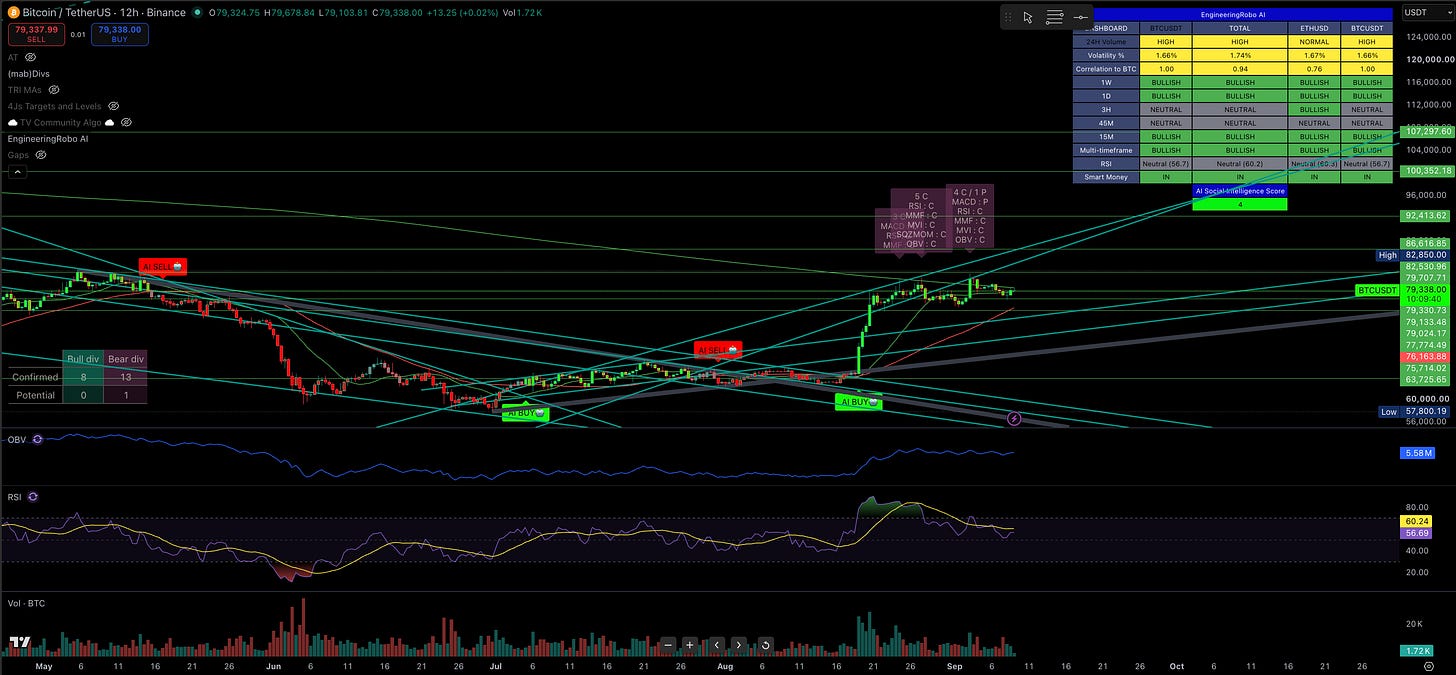Click the 5.58M OBV value label
Viewport: 1456px width, 675px height.
(x=1420, y=453)
